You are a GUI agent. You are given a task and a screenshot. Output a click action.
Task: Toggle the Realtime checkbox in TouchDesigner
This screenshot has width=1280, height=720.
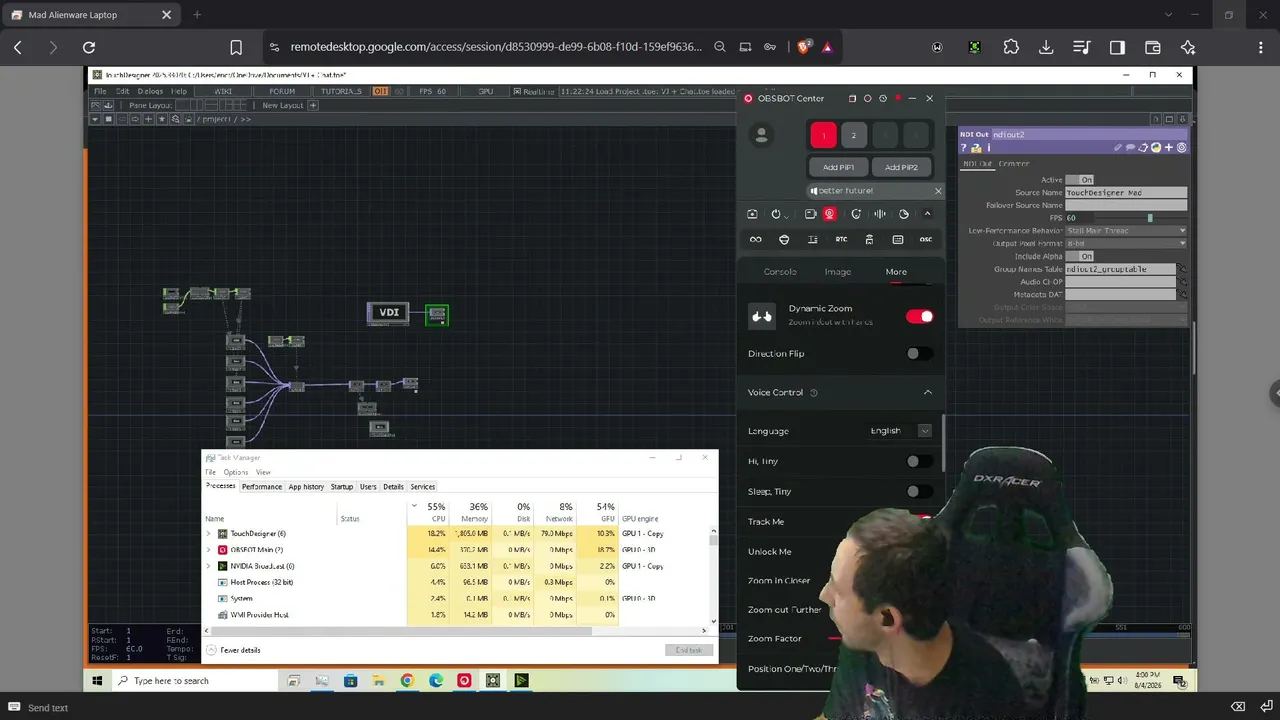click(x=516, y=91)
